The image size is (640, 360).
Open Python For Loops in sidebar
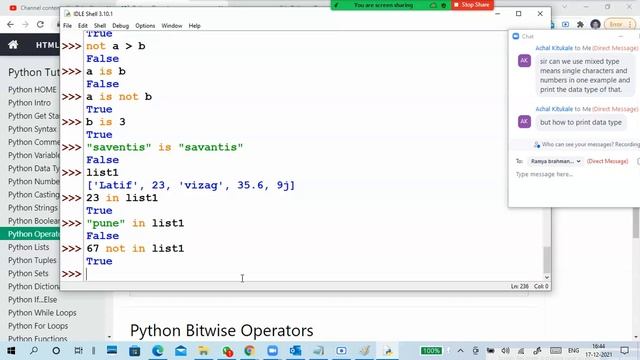click(38, 326)
